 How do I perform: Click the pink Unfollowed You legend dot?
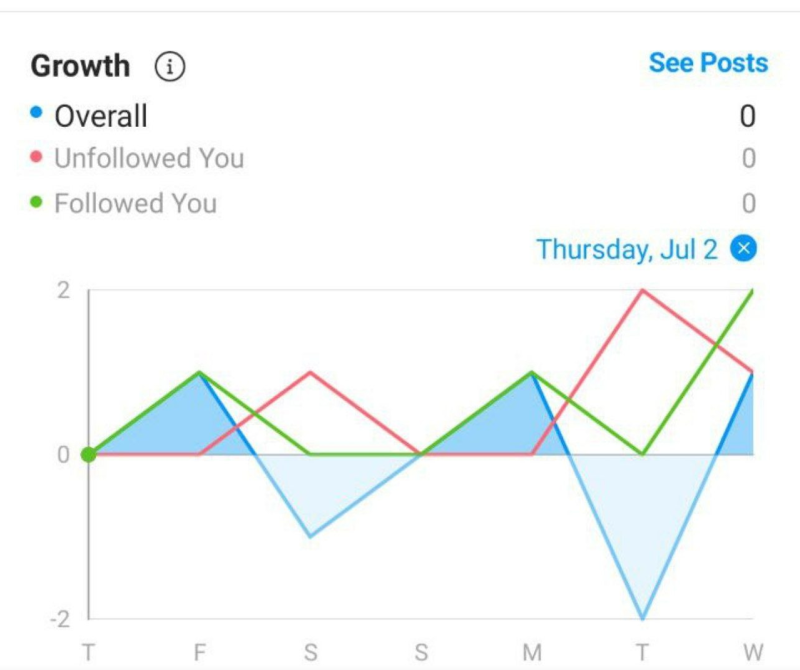pyautogui.click(x=36, y=157)
